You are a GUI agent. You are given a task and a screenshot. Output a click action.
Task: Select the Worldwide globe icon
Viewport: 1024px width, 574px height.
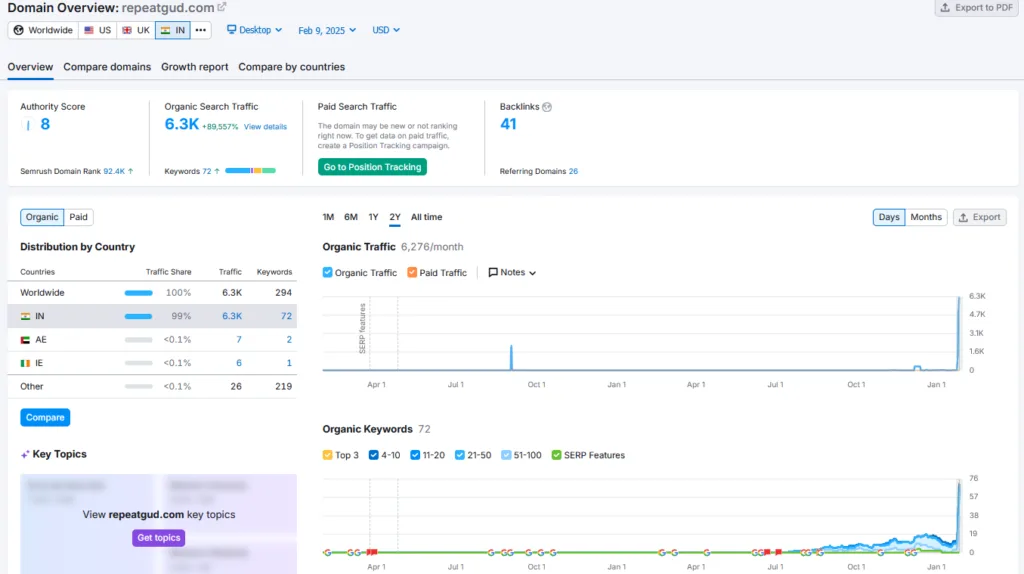coord(18,30)
